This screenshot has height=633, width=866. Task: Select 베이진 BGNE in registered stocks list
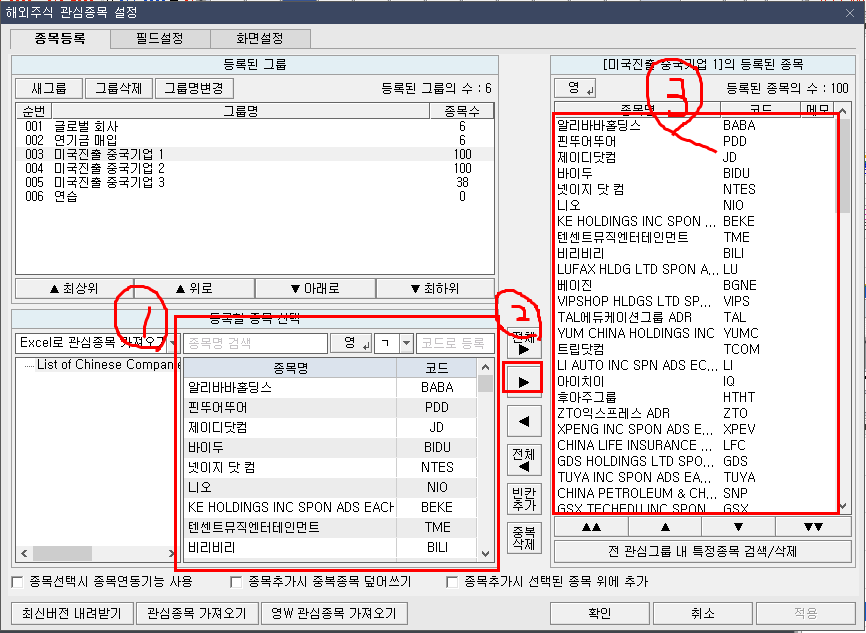(696, 285)
